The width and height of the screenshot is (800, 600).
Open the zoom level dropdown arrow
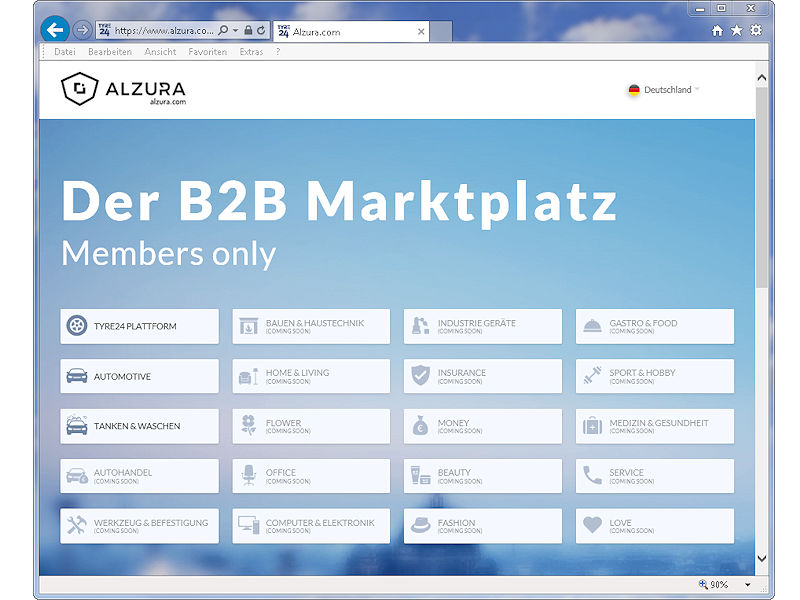[x=747, y=585]
